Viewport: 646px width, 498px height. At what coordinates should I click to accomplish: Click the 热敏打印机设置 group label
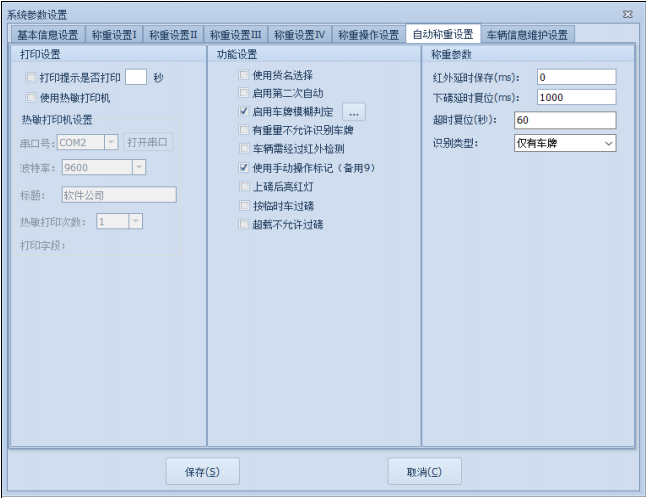[x=57, y=120]
